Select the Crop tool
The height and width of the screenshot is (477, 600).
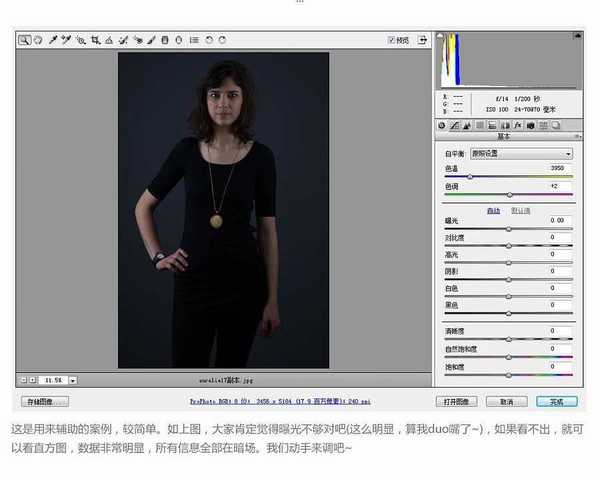point(95,40)
